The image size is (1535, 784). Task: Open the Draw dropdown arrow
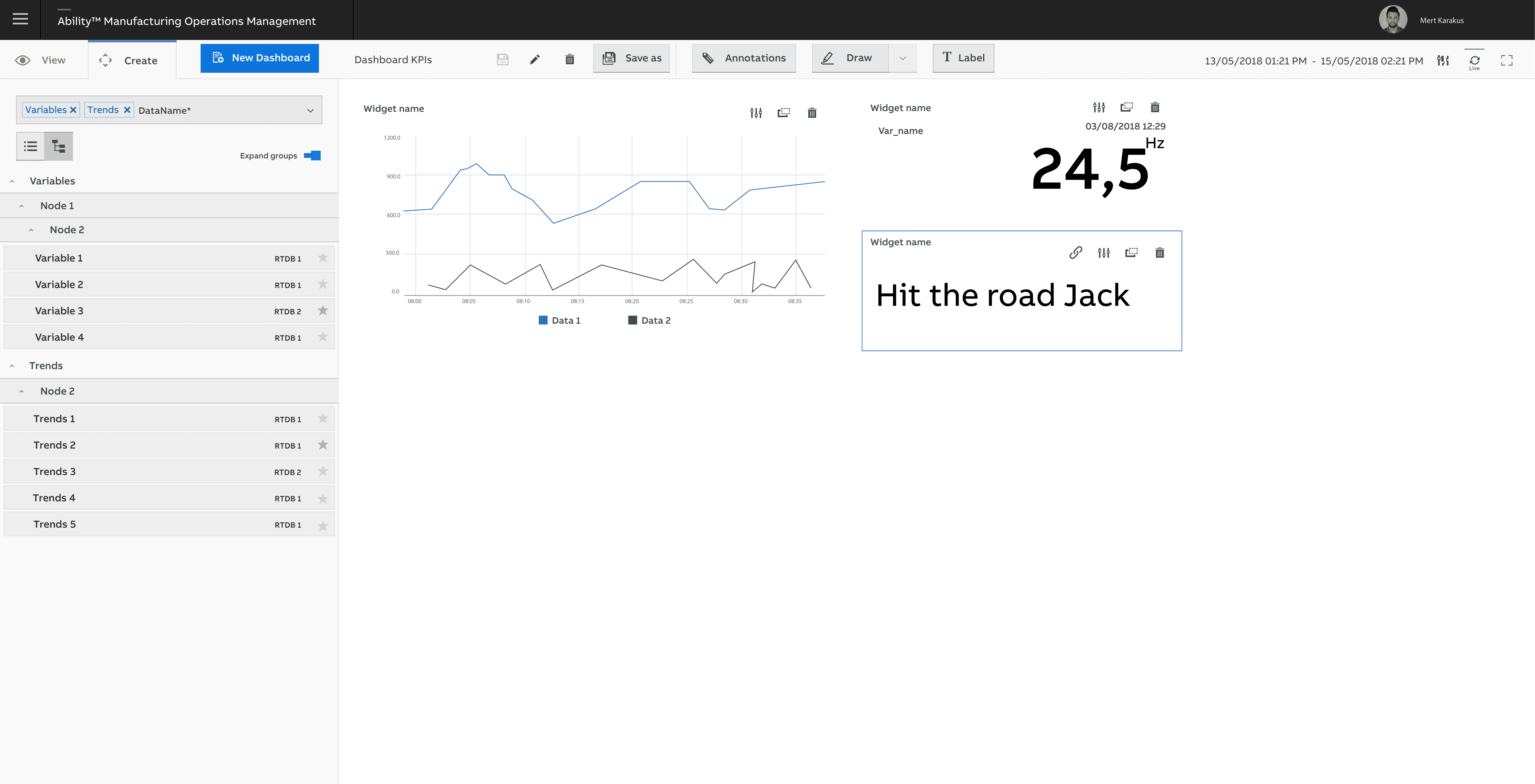[x=902, y=58]
